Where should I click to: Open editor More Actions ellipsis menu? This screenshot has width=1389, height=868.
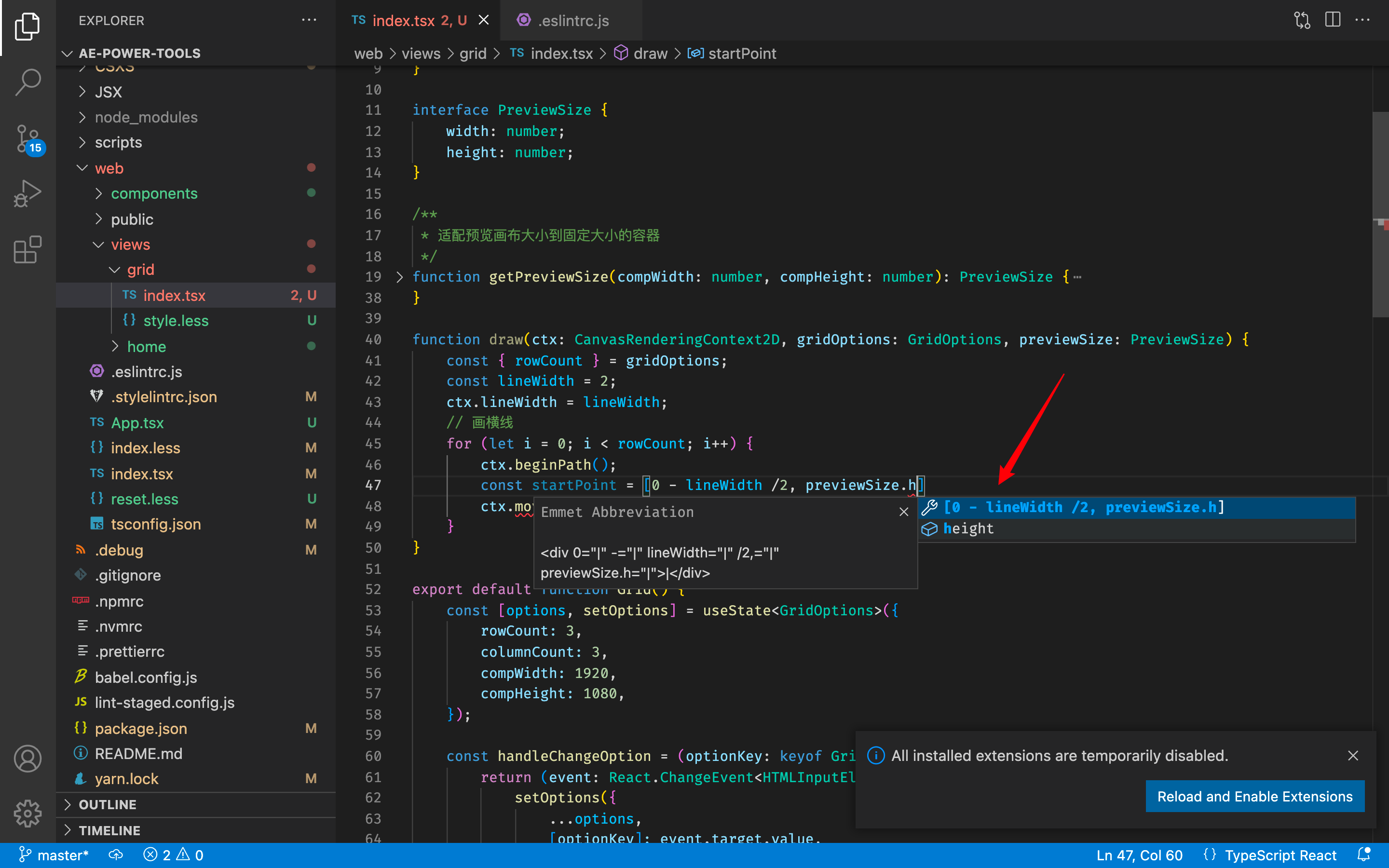pyautogui.click(x=1363, y=20)
